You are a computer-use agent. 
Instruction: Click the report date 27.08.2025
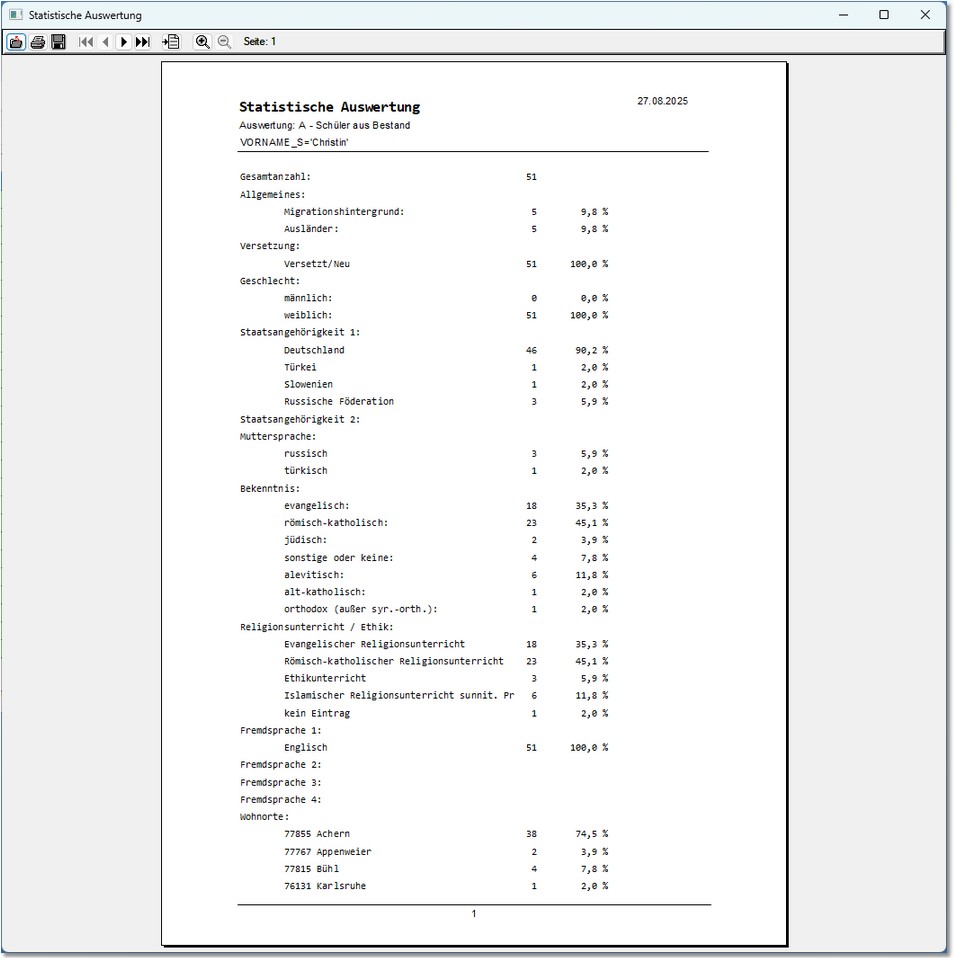click(x=662, y=101)
